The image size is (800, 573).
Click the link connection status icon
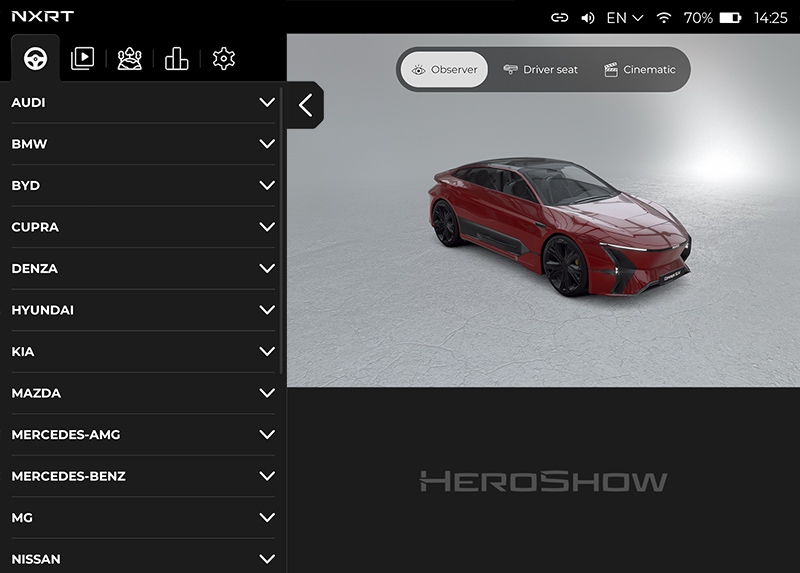[x=559, y=18]
